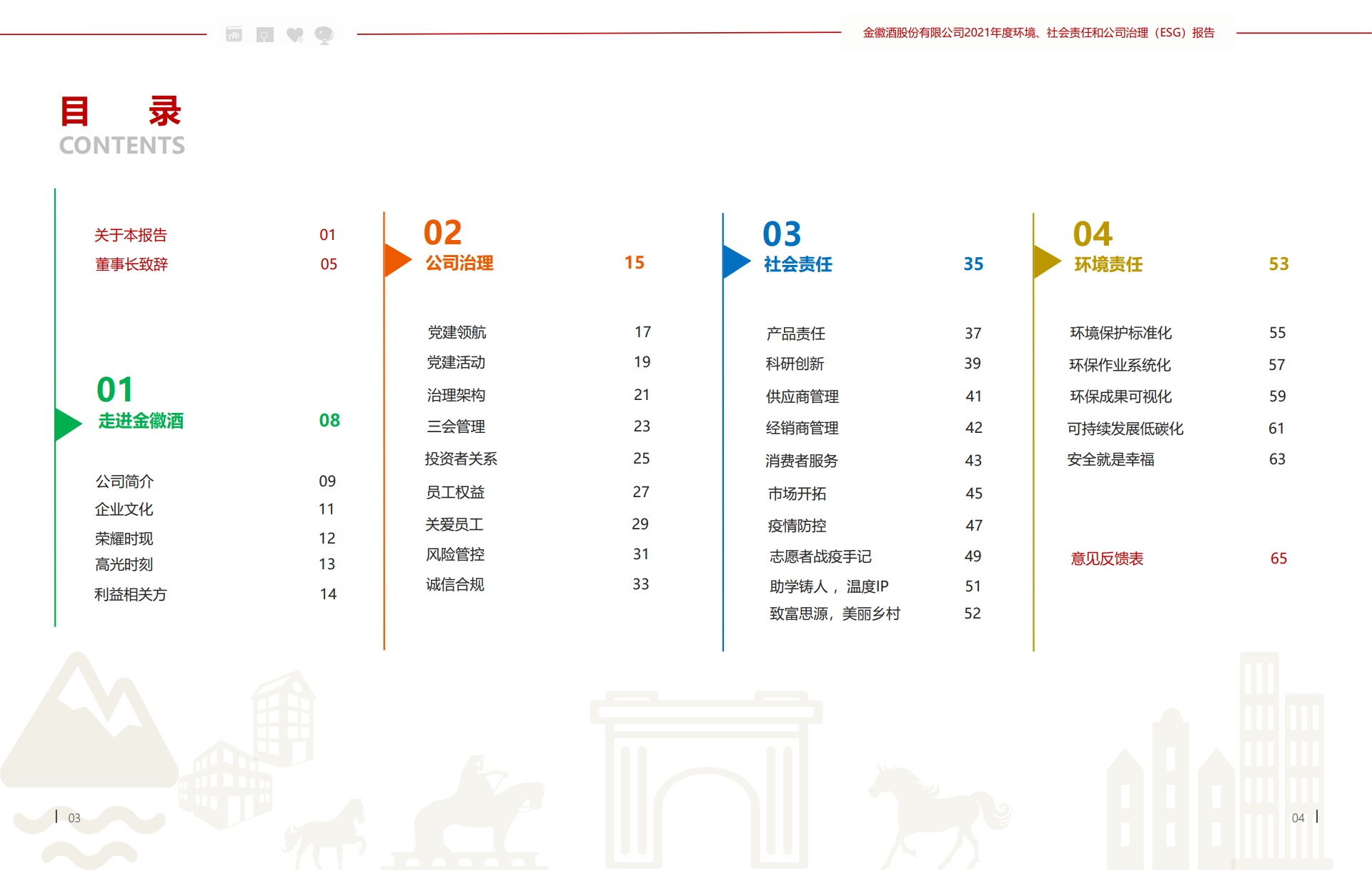Viewport: 1372px width, 870px height.
Task: Click the square search-lens icon
Action: click(x=264, y=35)
